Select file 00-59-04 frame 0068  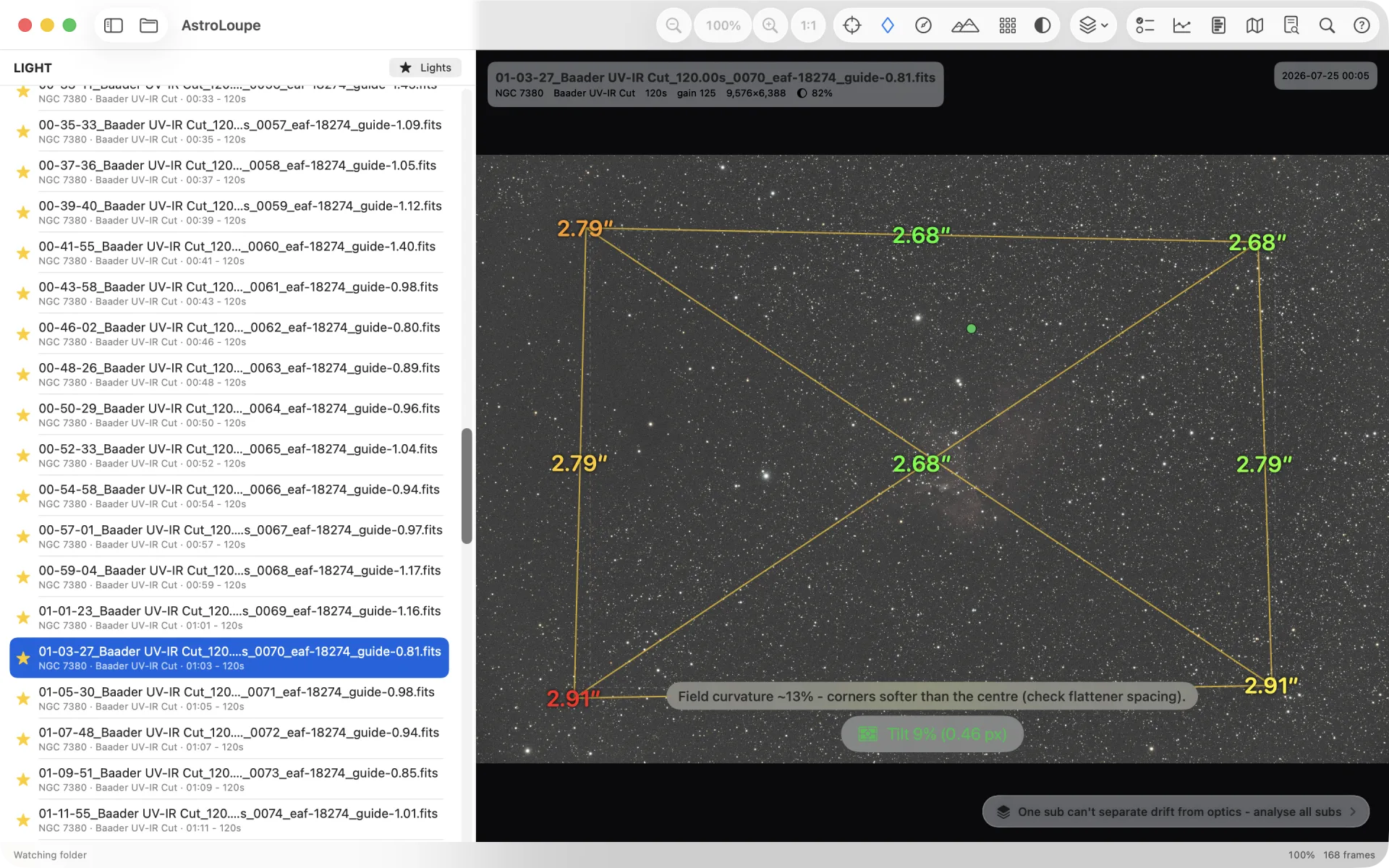[x=229, y=576]
